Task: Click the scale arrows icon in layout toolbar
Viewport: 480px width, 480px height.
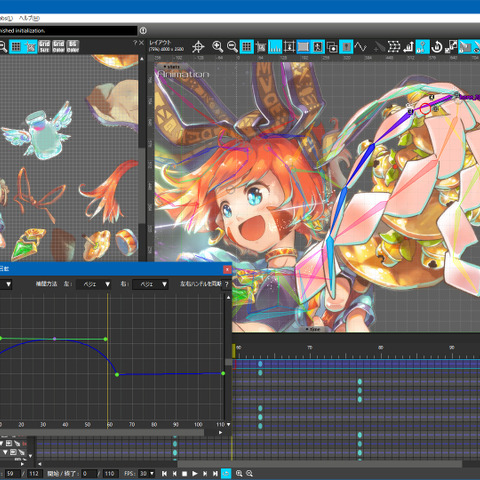Action: [451, 47]
